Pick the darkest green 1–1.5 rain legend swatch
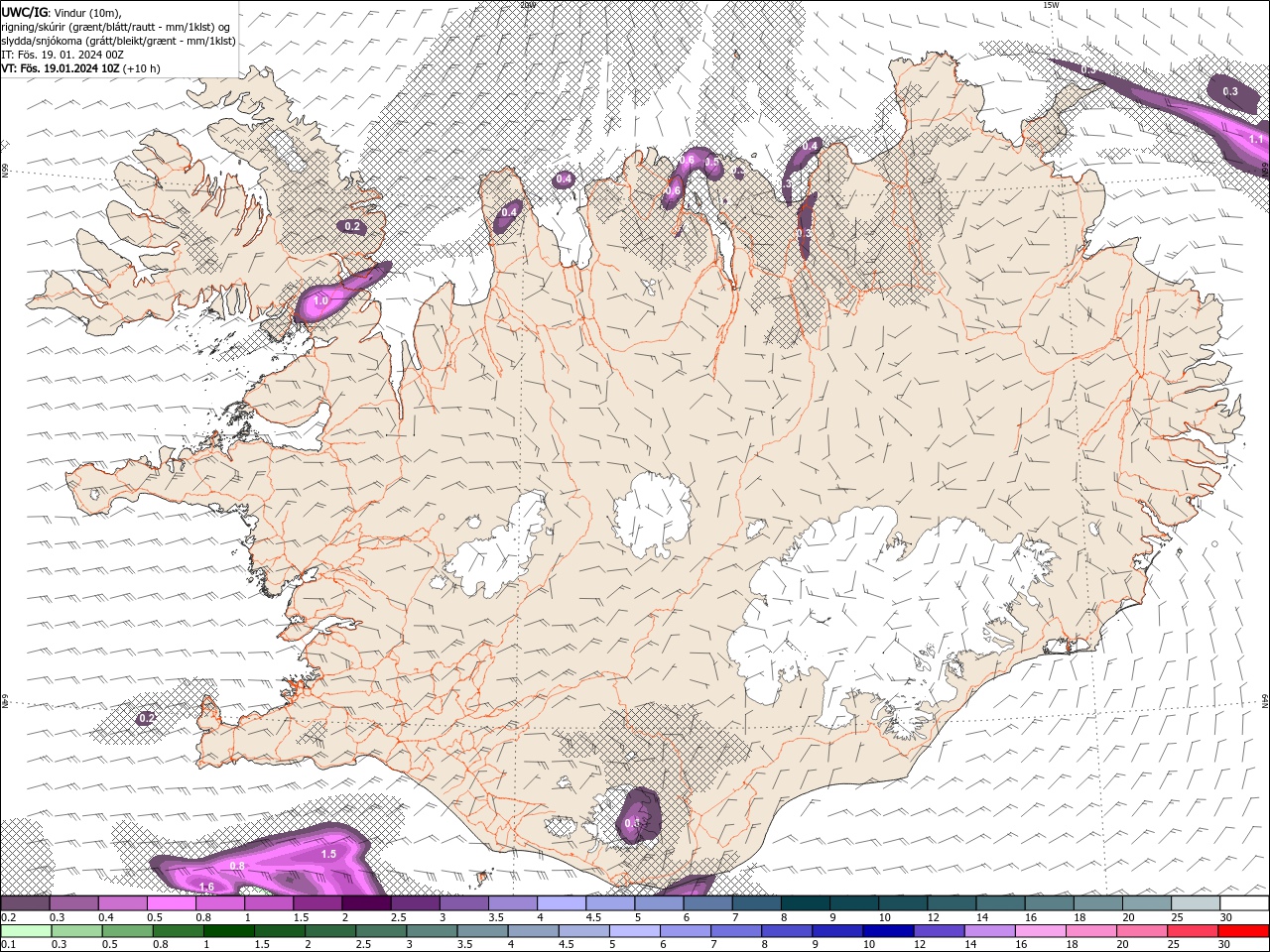 [x=228, y=932]
